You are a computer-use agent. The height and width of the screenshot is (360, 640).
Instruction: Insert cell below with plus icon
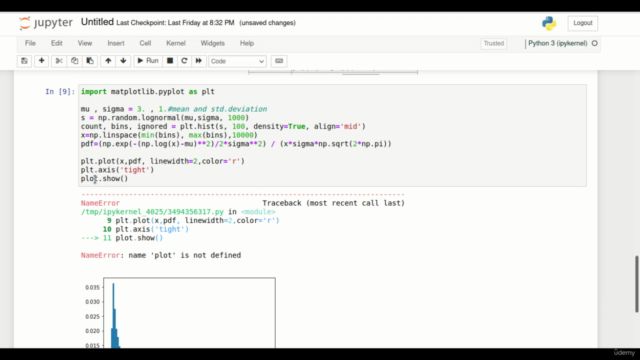tap(41, 61)
